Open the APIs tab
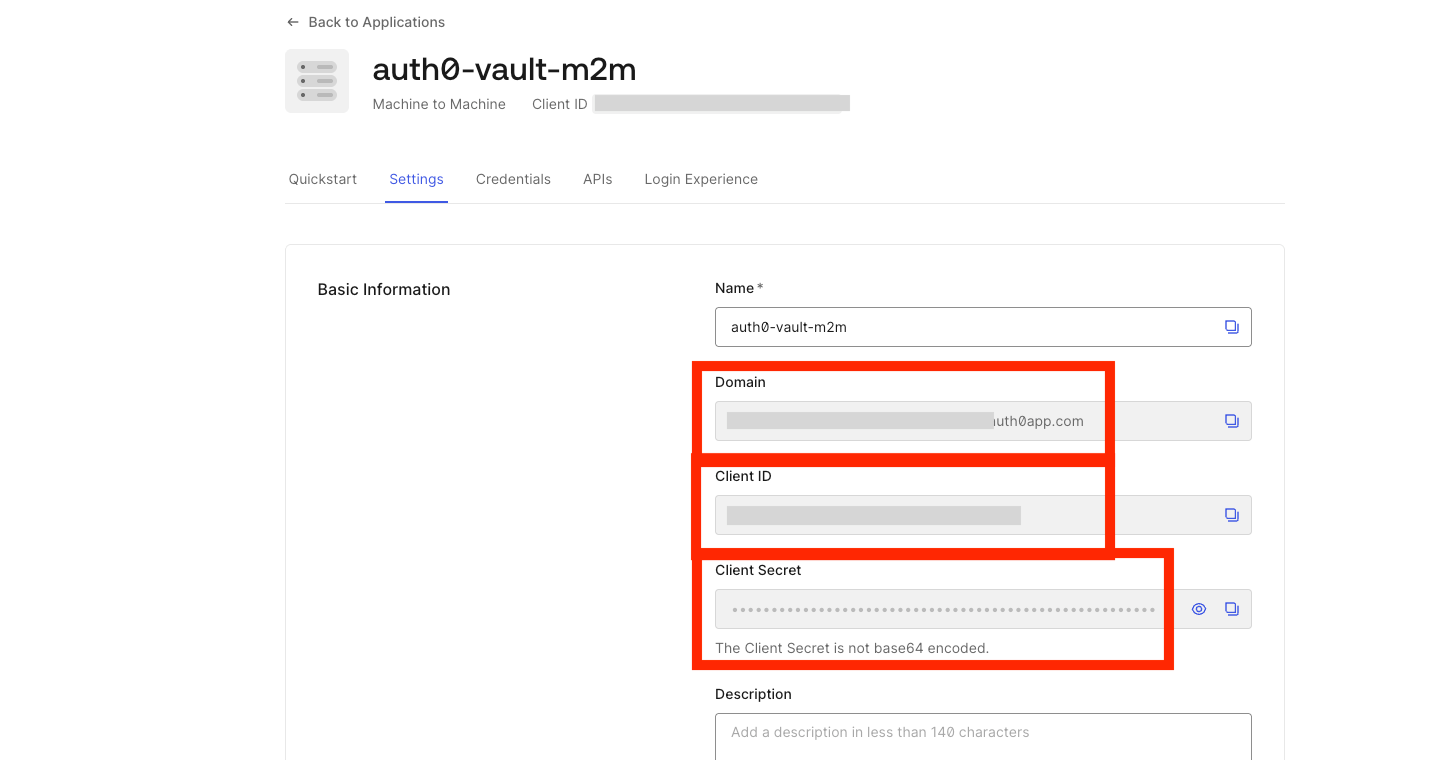This screenshot has height=760, width=1437. (x=598, y=179)
